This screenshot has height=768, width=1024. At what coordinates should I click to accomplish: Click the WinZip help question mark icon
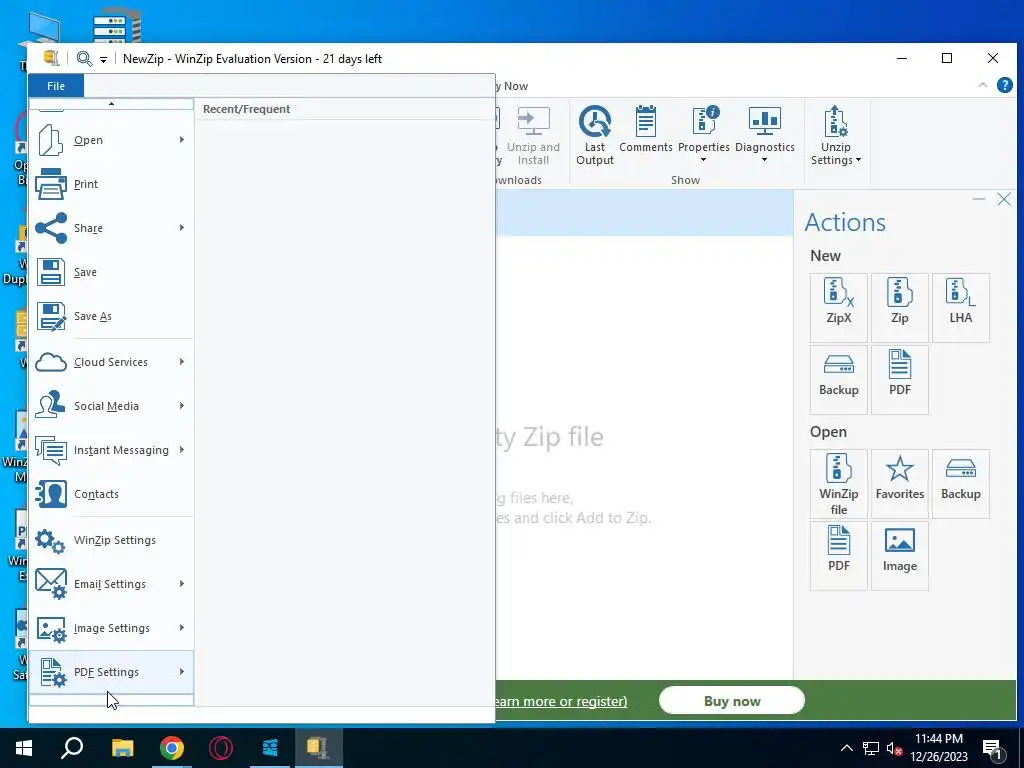(x=1004, y=86)
